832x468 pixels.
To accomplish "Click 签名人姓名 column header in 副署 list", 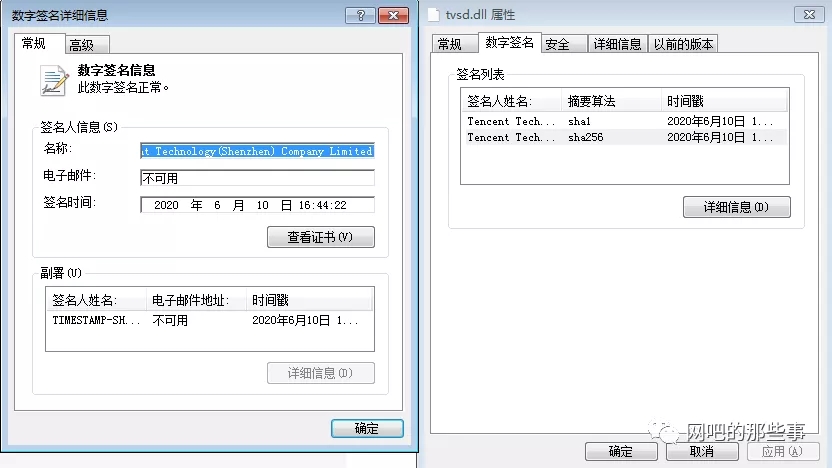I will tap(96, 300).
